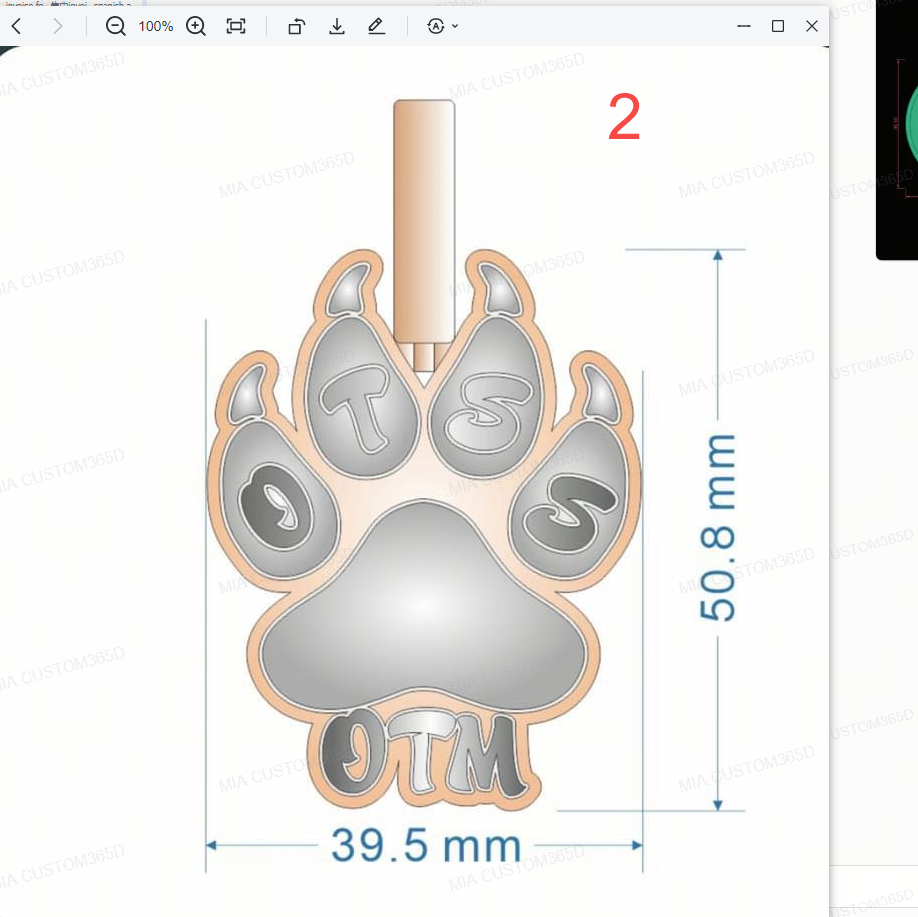This screenshot has width=918, height=917.
Task: Minimize the image viewer window
Action: click(x=744, y=26)
